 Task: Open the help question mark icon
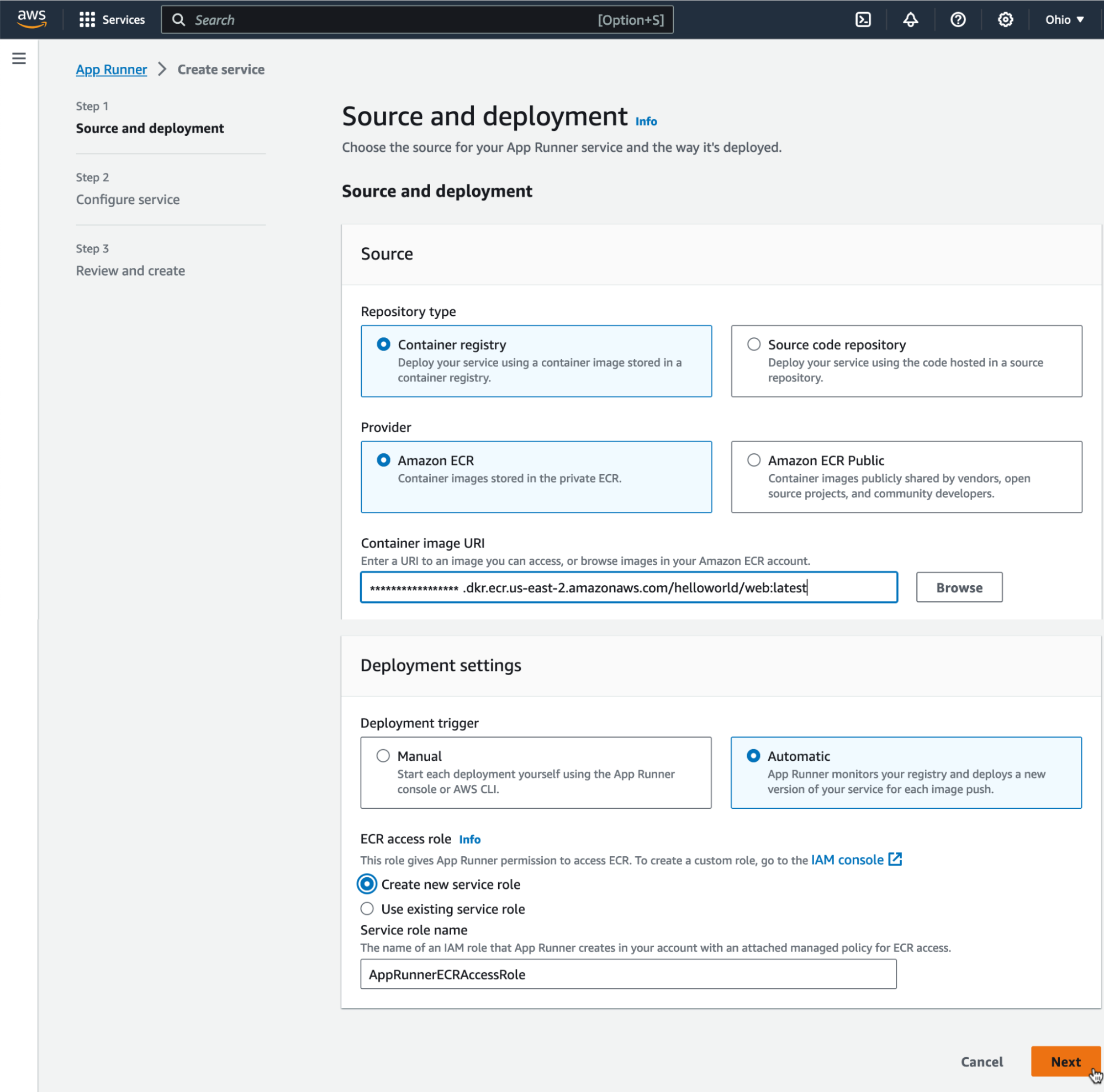tap(958, 19)
